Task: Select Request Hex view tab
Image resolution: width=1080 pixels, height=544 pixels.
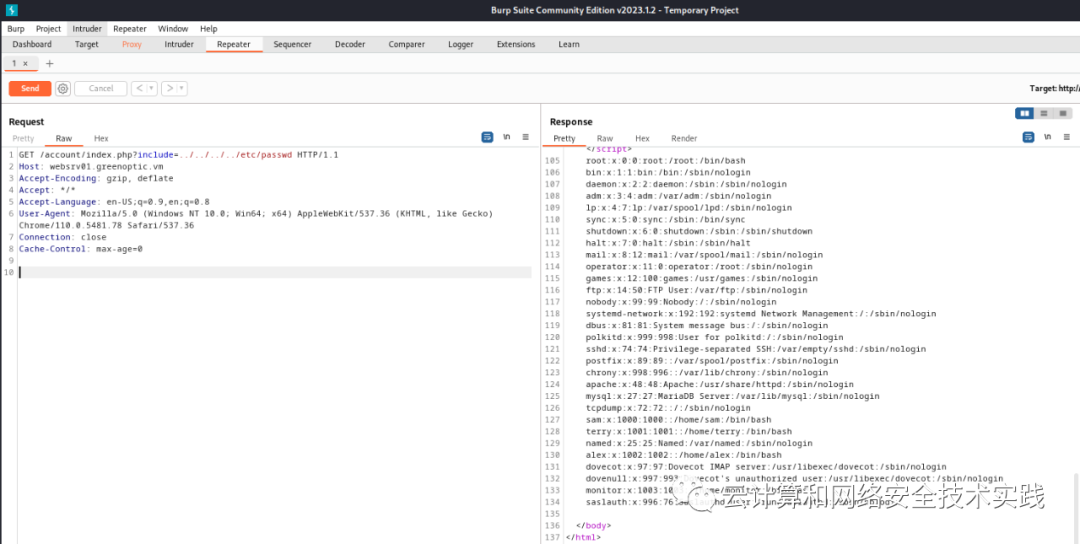Action: click(101, 138)
